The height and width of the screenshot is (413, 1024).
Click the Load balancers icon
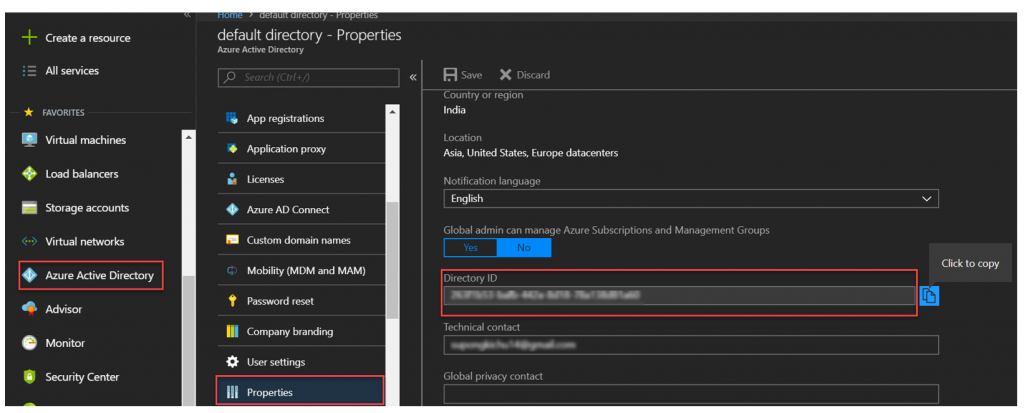click(x=29, y=174)
